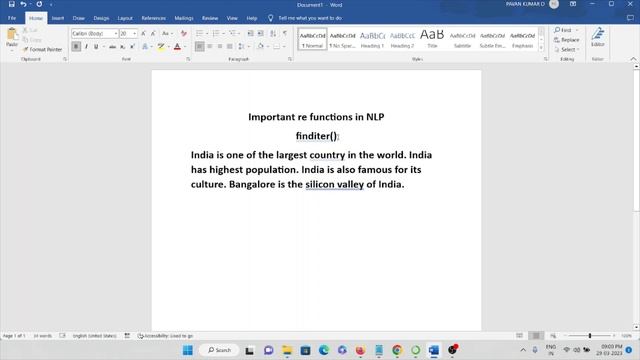Toggle Underline formatting

pyautogui.click(x=96, y=47)
